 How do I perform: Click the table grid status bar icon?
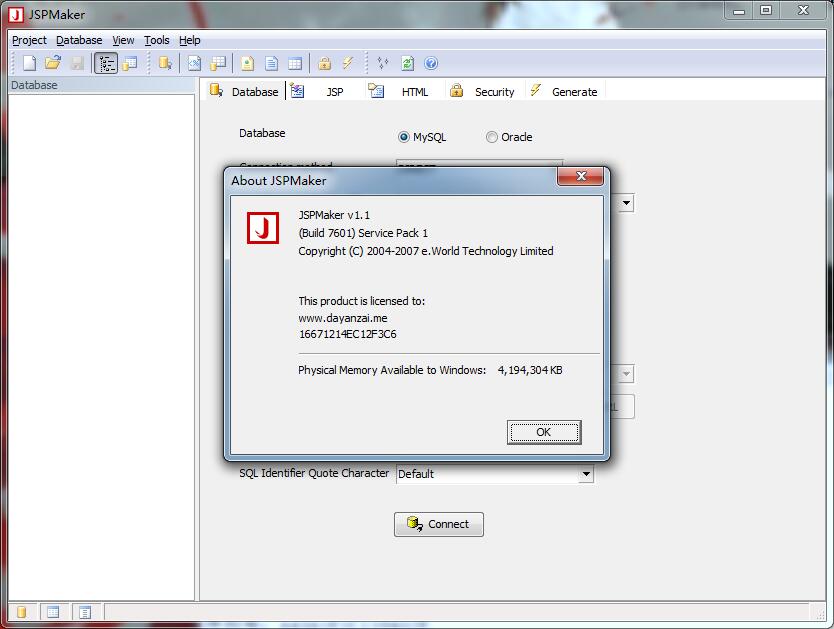point(53,612)
